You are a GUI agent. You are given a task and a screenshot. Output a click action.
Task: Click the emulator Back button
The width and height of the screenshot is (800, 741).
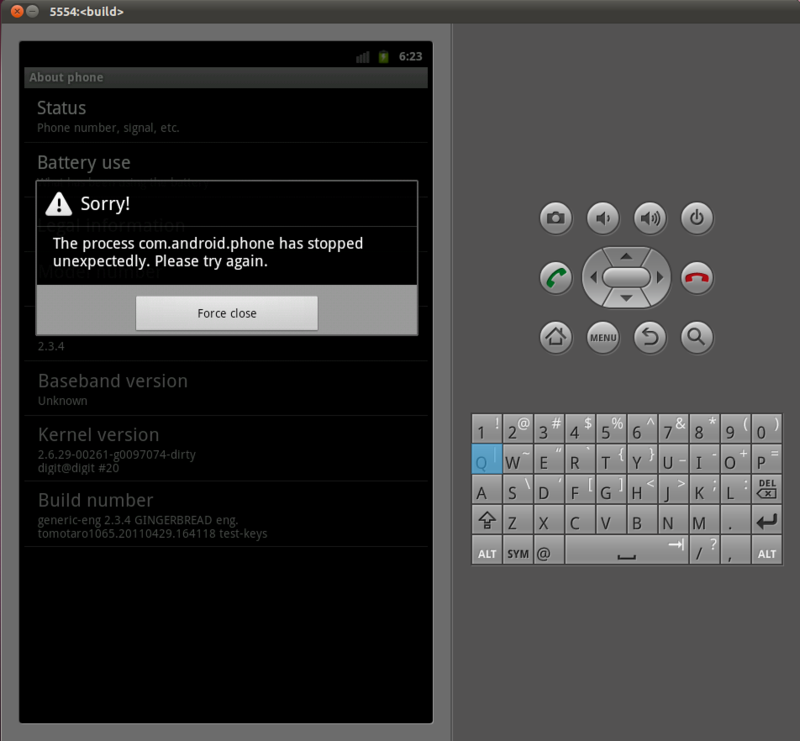pos(649,337)
